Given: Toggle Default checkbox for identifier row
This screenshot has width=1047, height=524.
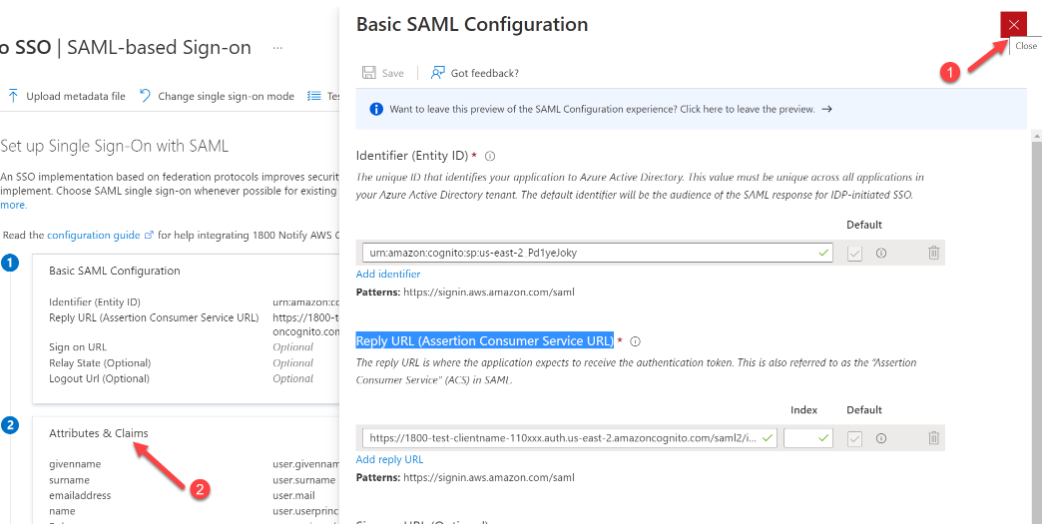Looking at the screenshot, I should 855,253.
